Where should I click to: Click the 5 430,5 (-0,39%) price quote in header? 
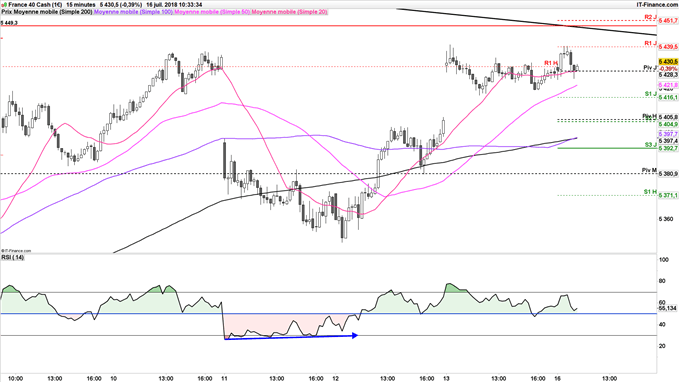click(121, 4)
